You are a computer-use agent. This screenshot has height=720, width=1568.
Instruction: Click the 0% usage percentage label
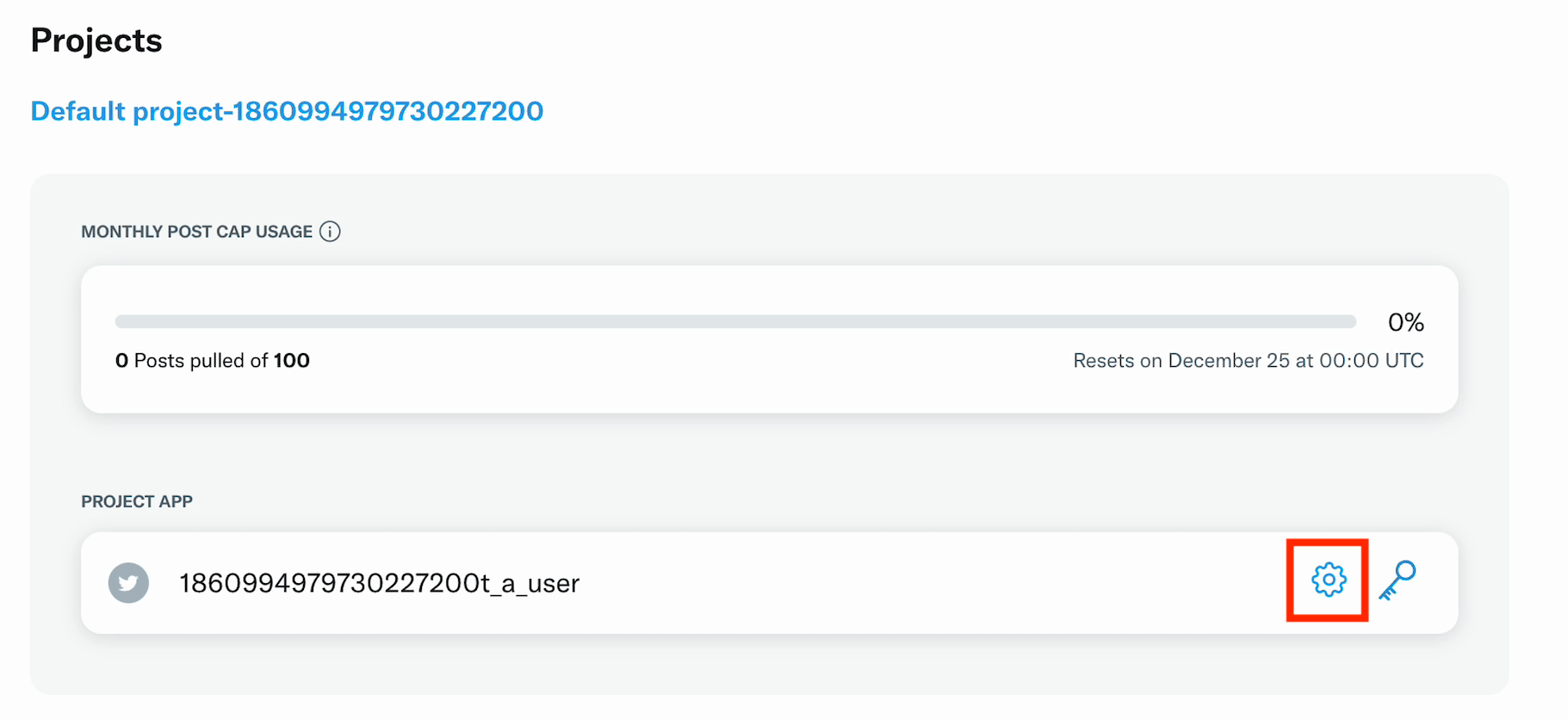click(1405, 322)
